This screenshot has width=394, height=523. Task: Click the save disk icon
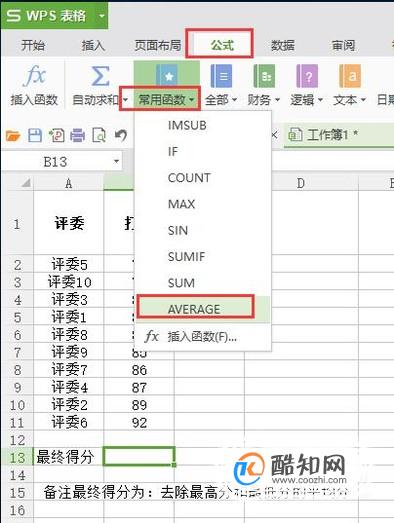coord(35,136)
